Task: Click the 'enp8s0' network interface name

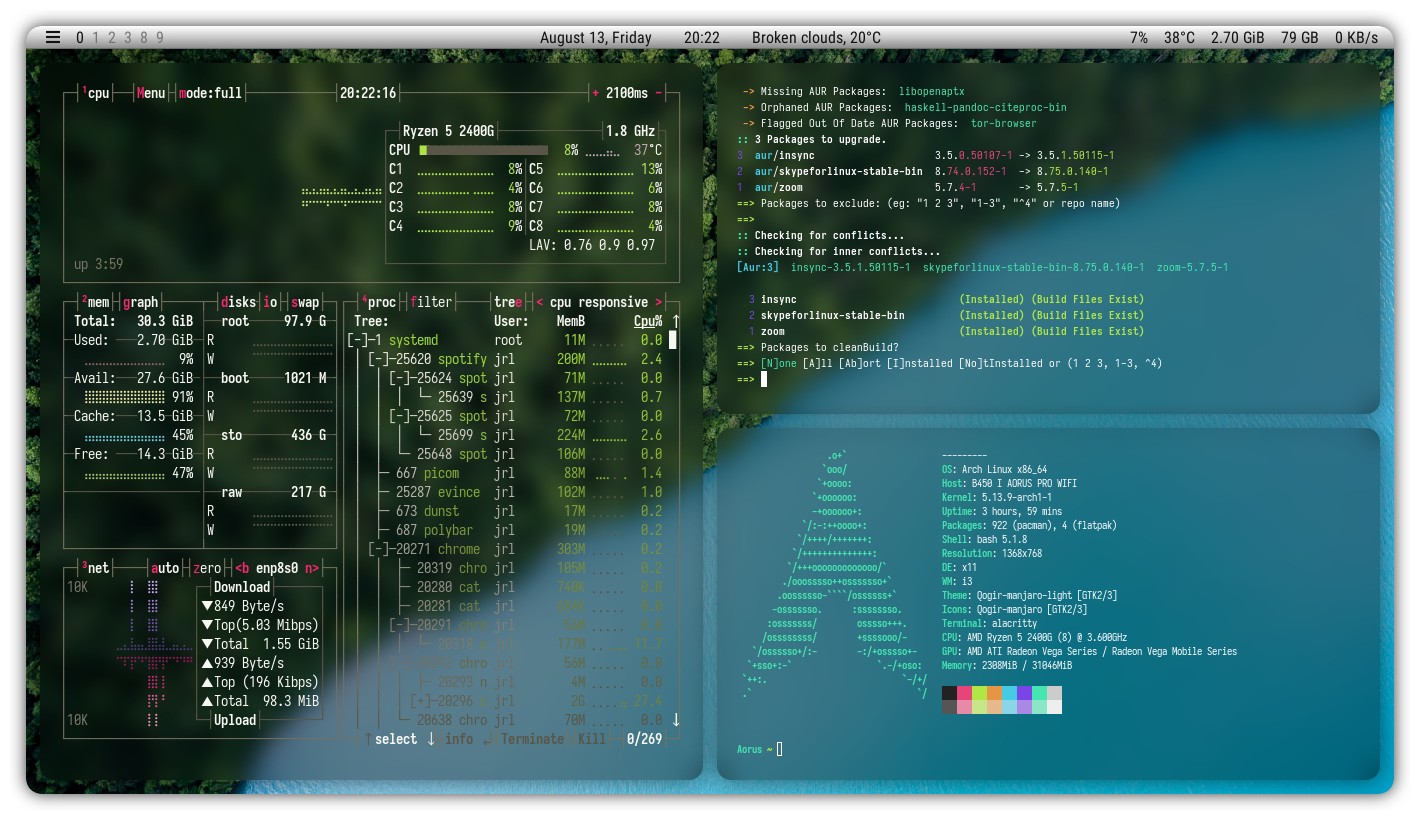Action: pos(278,568)
